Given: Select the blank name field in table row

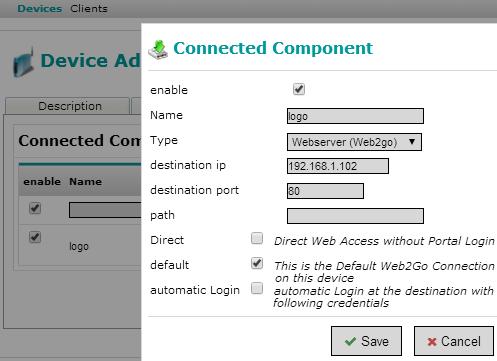Looking at the screenshot, I should [105, 210].
